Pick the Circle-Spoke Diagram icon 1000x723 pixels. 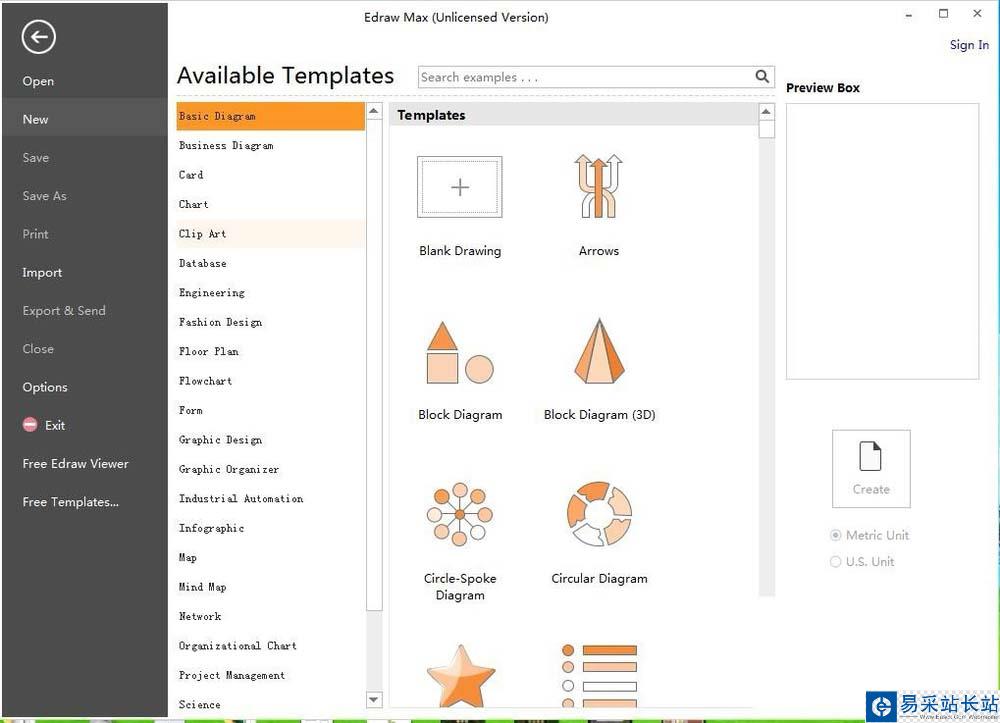pos(460,514)
